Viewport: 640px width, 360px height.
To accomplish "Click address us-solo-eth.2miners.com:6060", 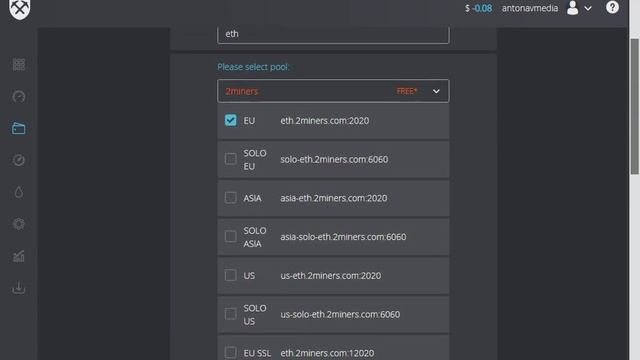I will pos(340,314).
